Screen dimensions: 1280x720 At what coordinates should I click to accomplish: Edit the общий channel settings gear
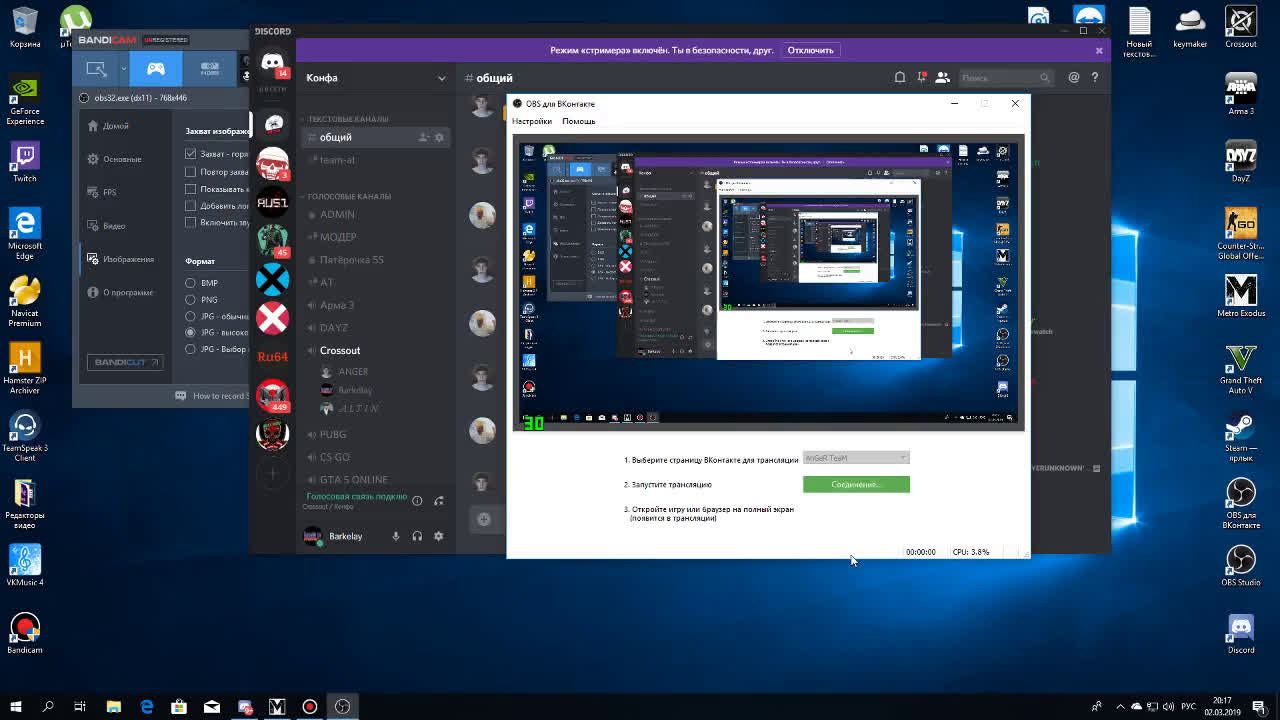click(x=439, y=137)
